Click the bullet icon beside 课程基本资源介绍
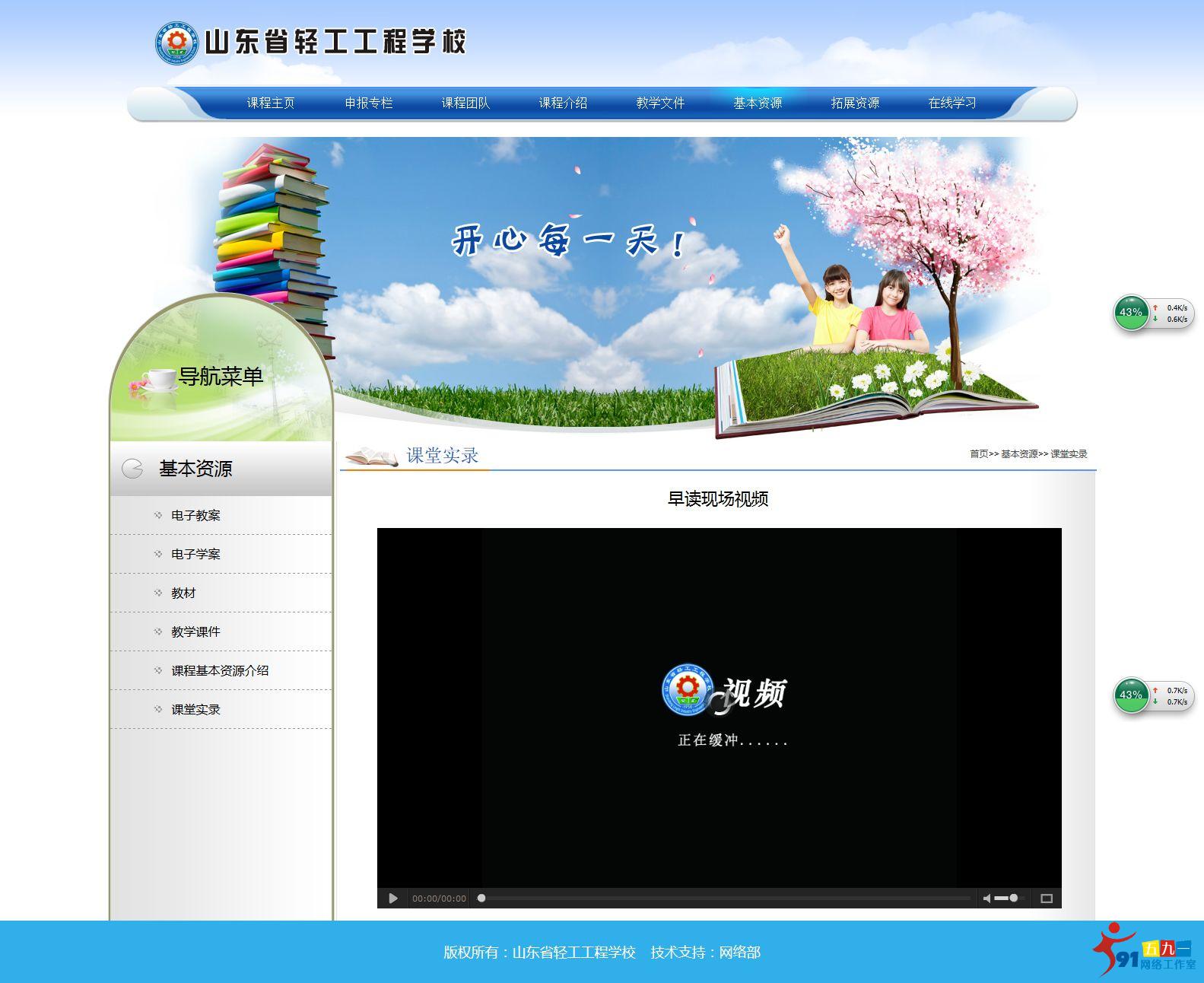The width and height of the screenshot is (1204, 983). [158, 670]
